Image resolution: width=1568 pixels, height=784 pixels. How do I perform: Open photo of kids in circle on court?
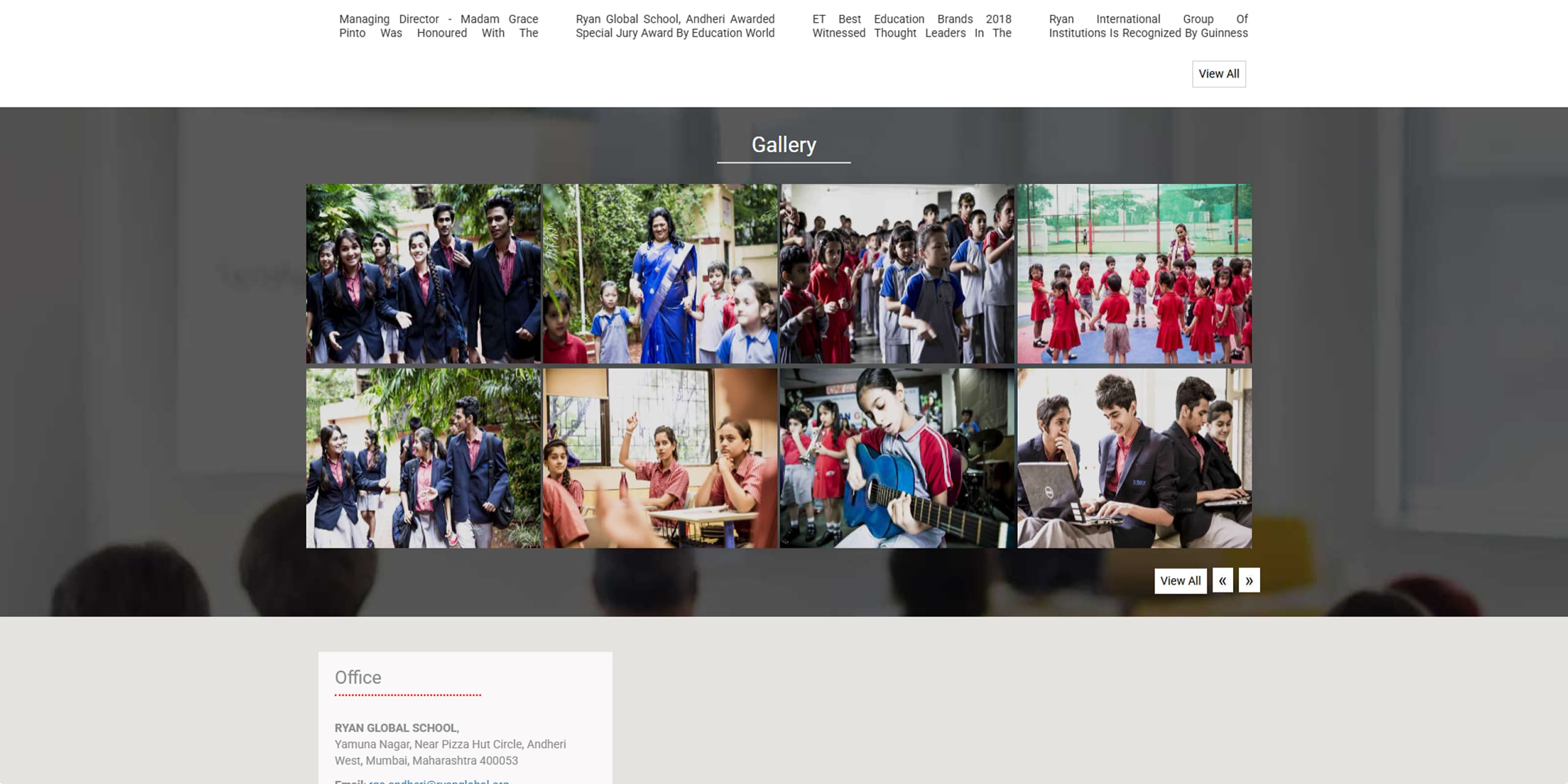[x=1134, y=274]
